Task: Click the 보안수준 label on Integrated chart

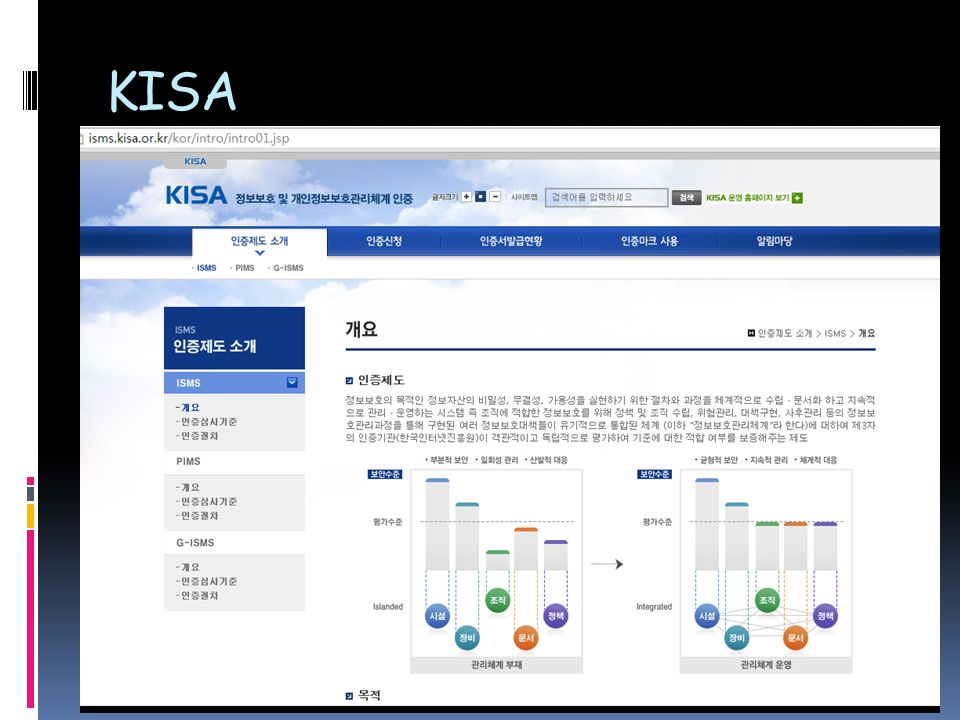Action: 654,474
